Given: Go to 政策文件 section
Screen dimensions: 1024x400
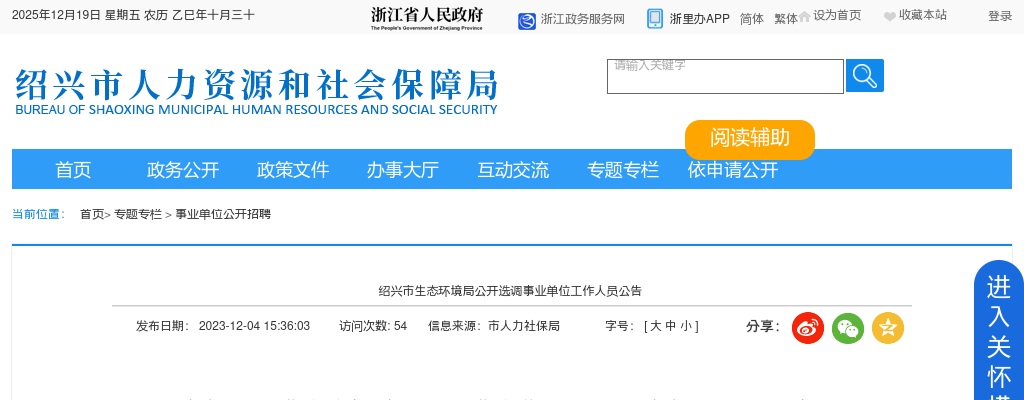Looking at the screenshot, I should click(293, 170).
